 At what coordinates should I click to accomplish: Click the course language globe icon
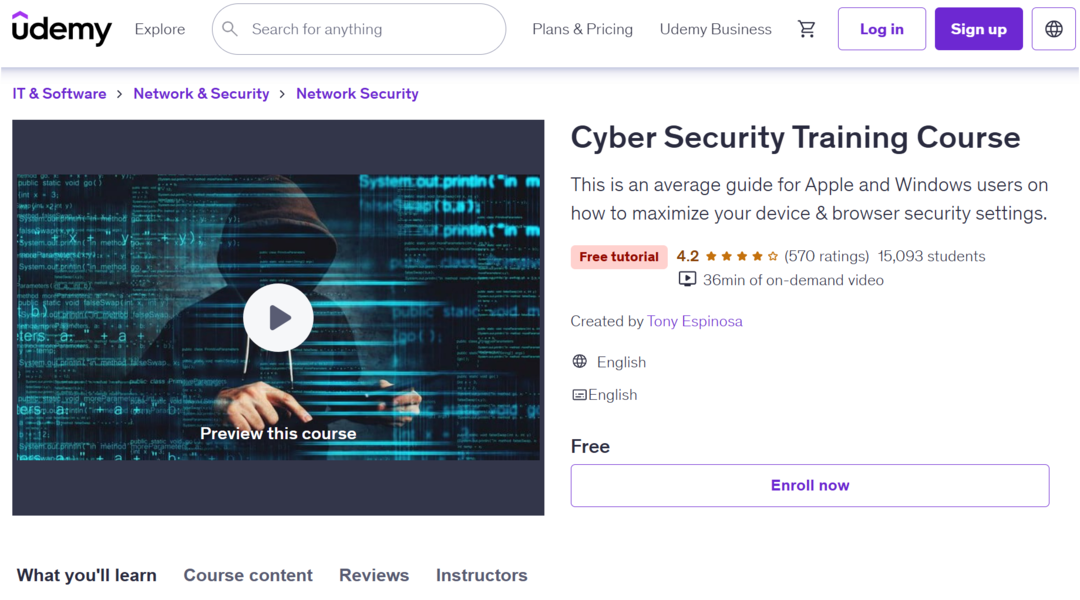tap(580, 362)
